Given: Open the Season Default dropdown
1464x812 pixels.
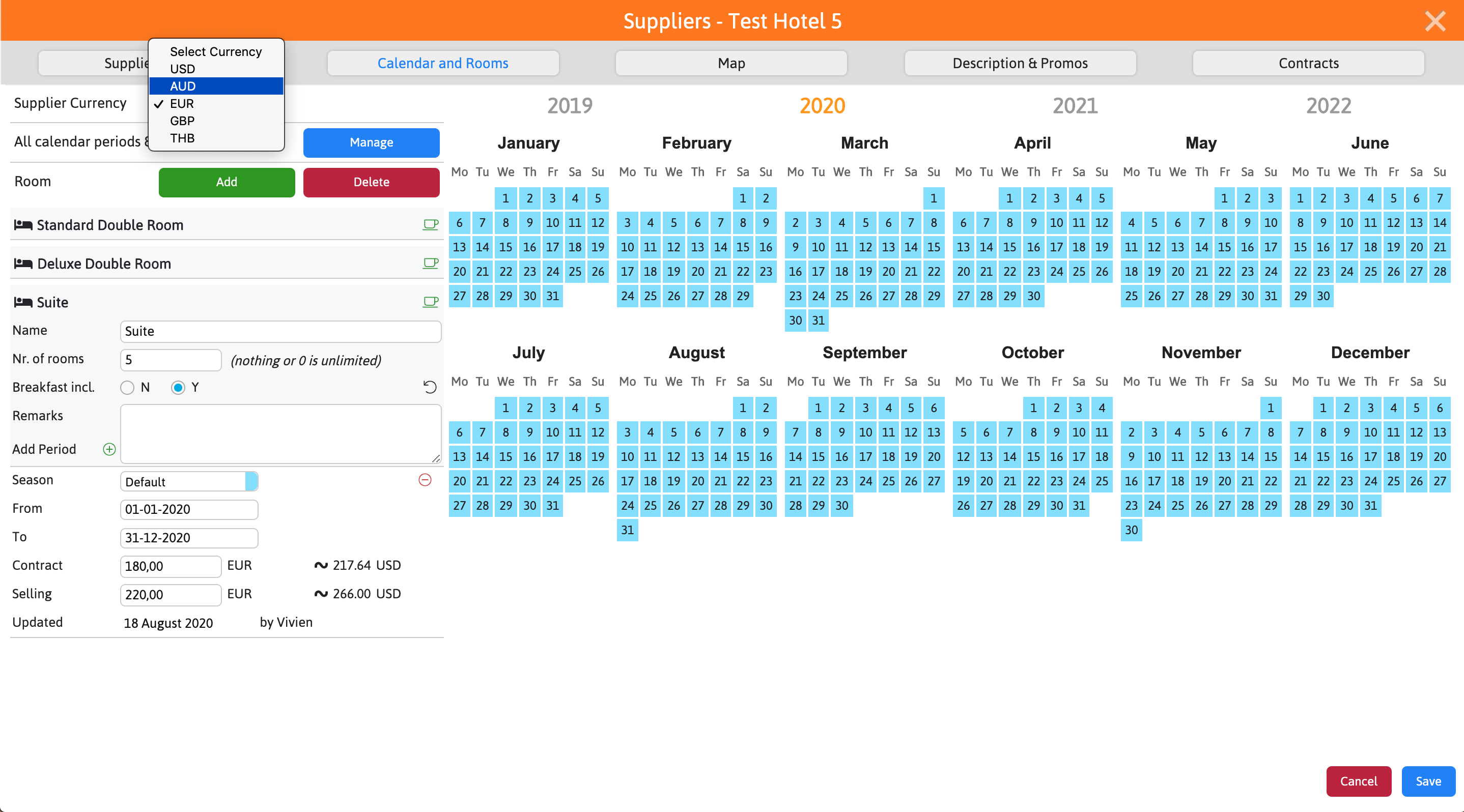Looking at the screenshot, I should (189, 481).
